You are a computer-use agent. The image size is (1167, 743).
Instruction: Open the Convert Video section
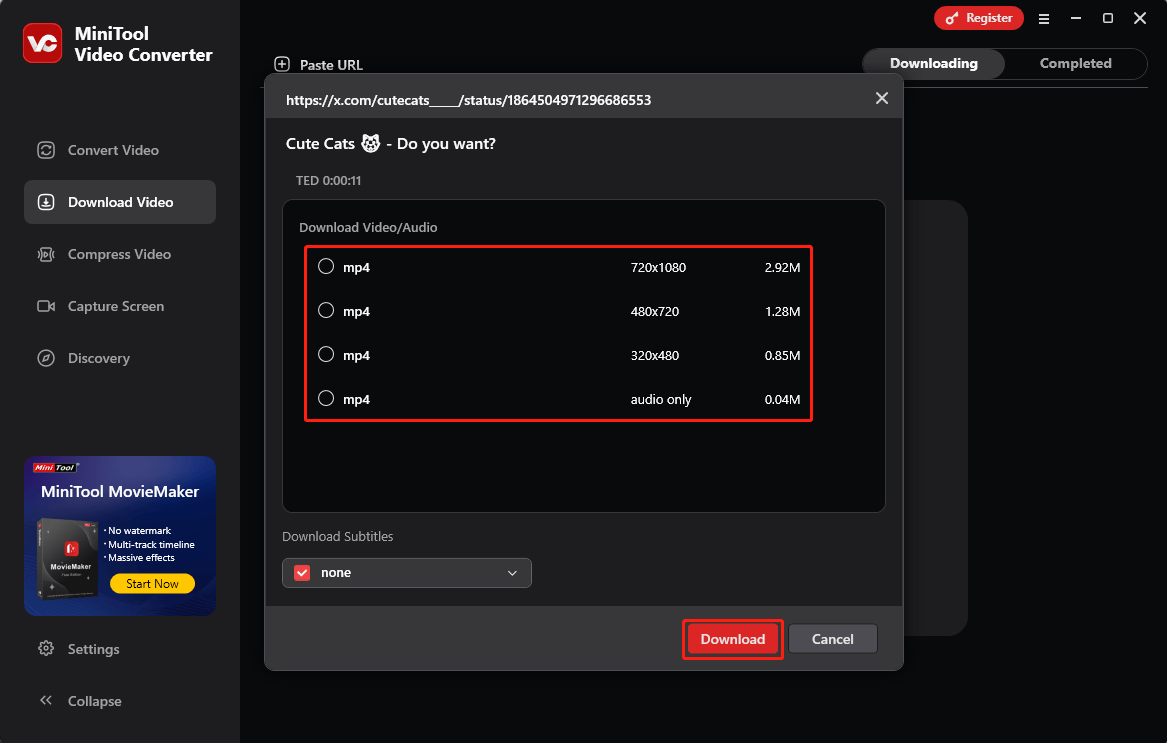click(120, 150)
